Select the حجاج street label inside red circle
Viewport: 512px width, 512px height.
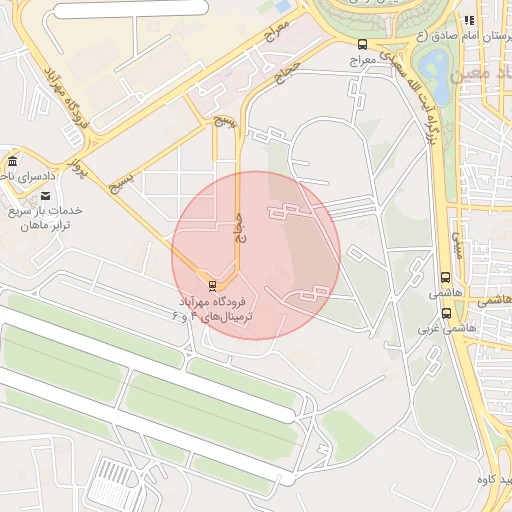[240, 228]
